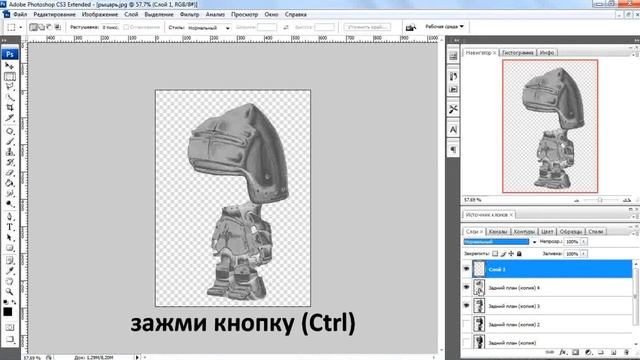Image resolution: width=640 pixels, height=360 pixels.
Task: Click the Растушевка feather input field
Action: point(110,27)
